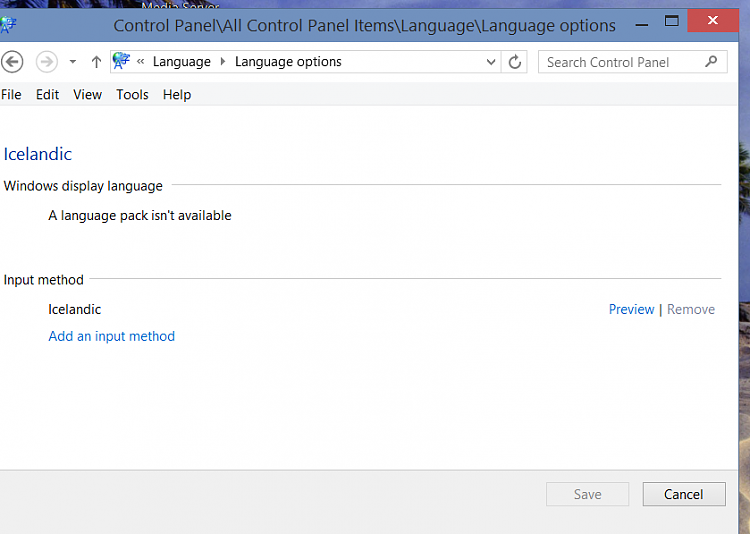Click the 'Input method' section label

coord(44,279)
